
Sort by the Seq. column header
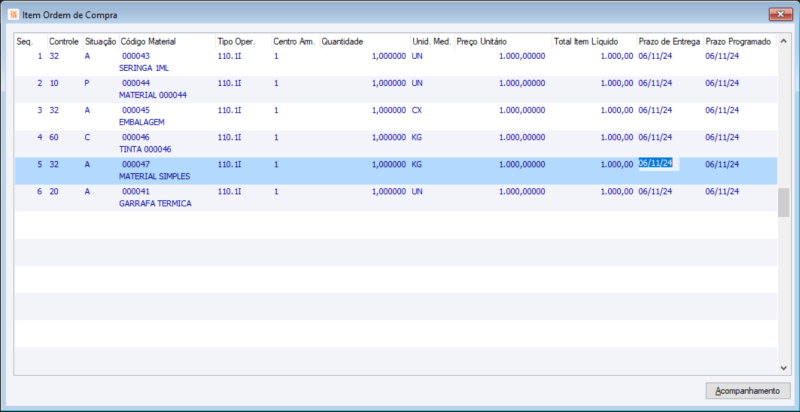31,42
